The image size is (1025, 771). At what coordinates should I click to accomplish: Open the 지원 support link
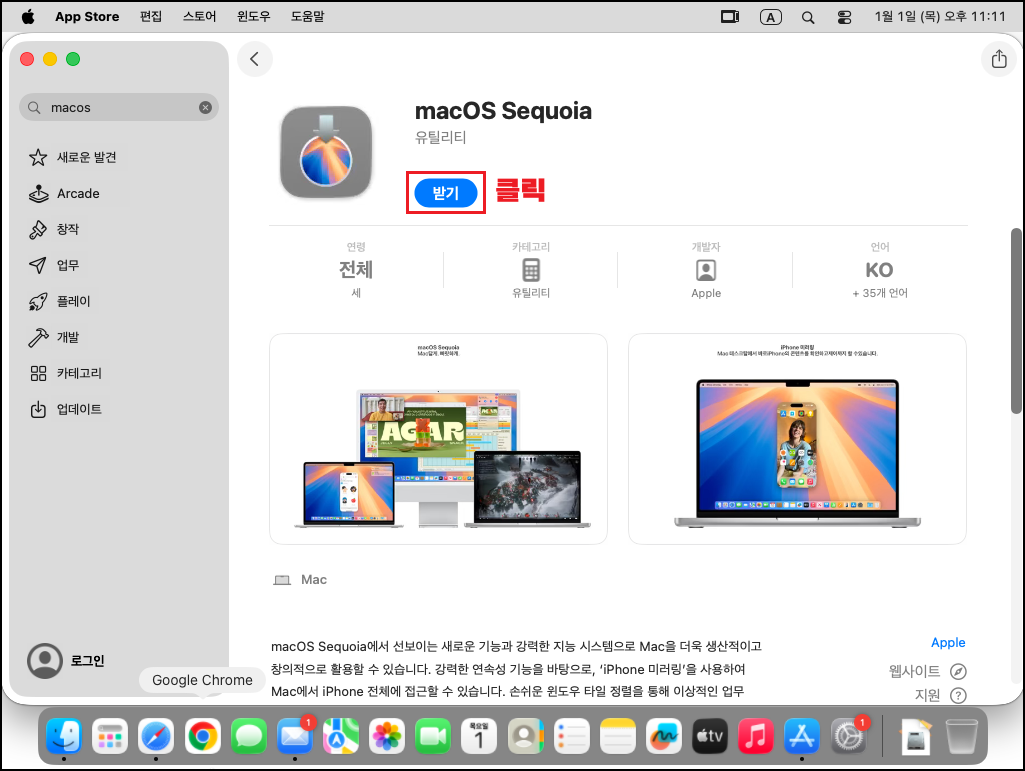(940, 695)
